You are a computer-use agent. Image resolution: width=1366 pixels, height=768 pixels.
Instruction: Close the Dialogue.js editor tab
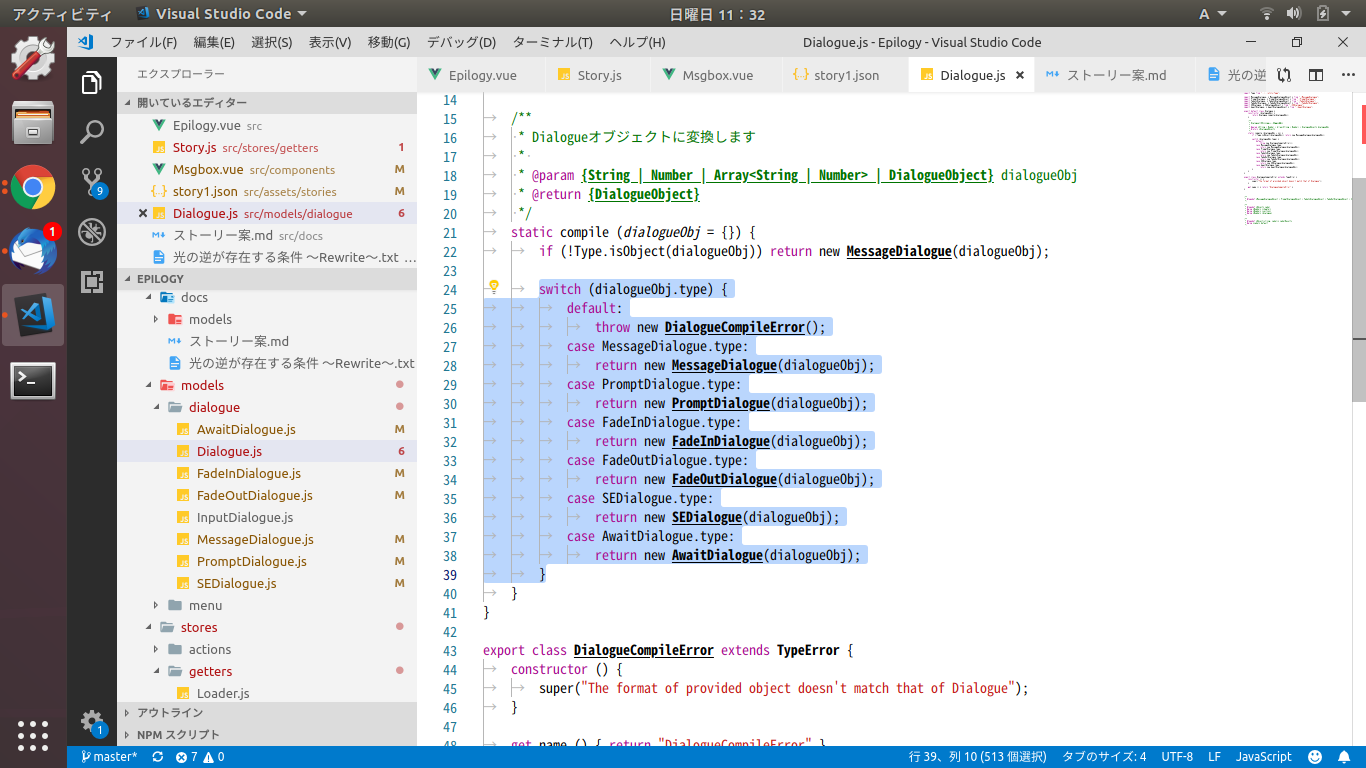pos(1020,75)
